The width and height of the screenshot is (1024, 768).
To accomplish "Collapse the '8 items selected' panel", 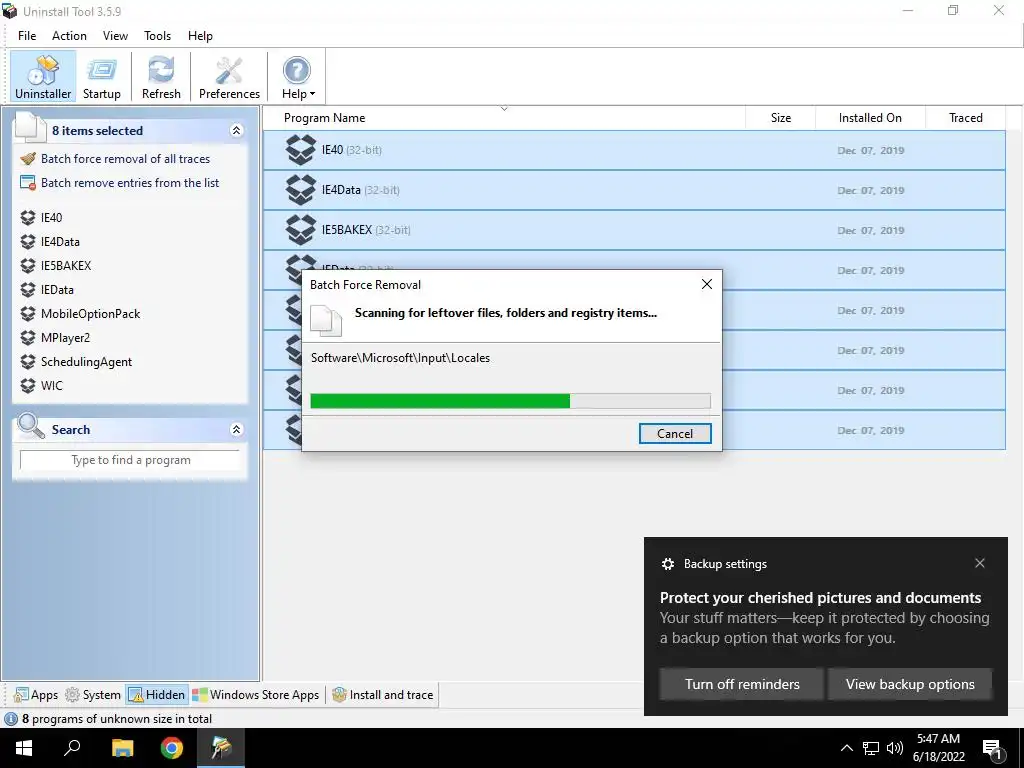I will click(x=236, y=131).
